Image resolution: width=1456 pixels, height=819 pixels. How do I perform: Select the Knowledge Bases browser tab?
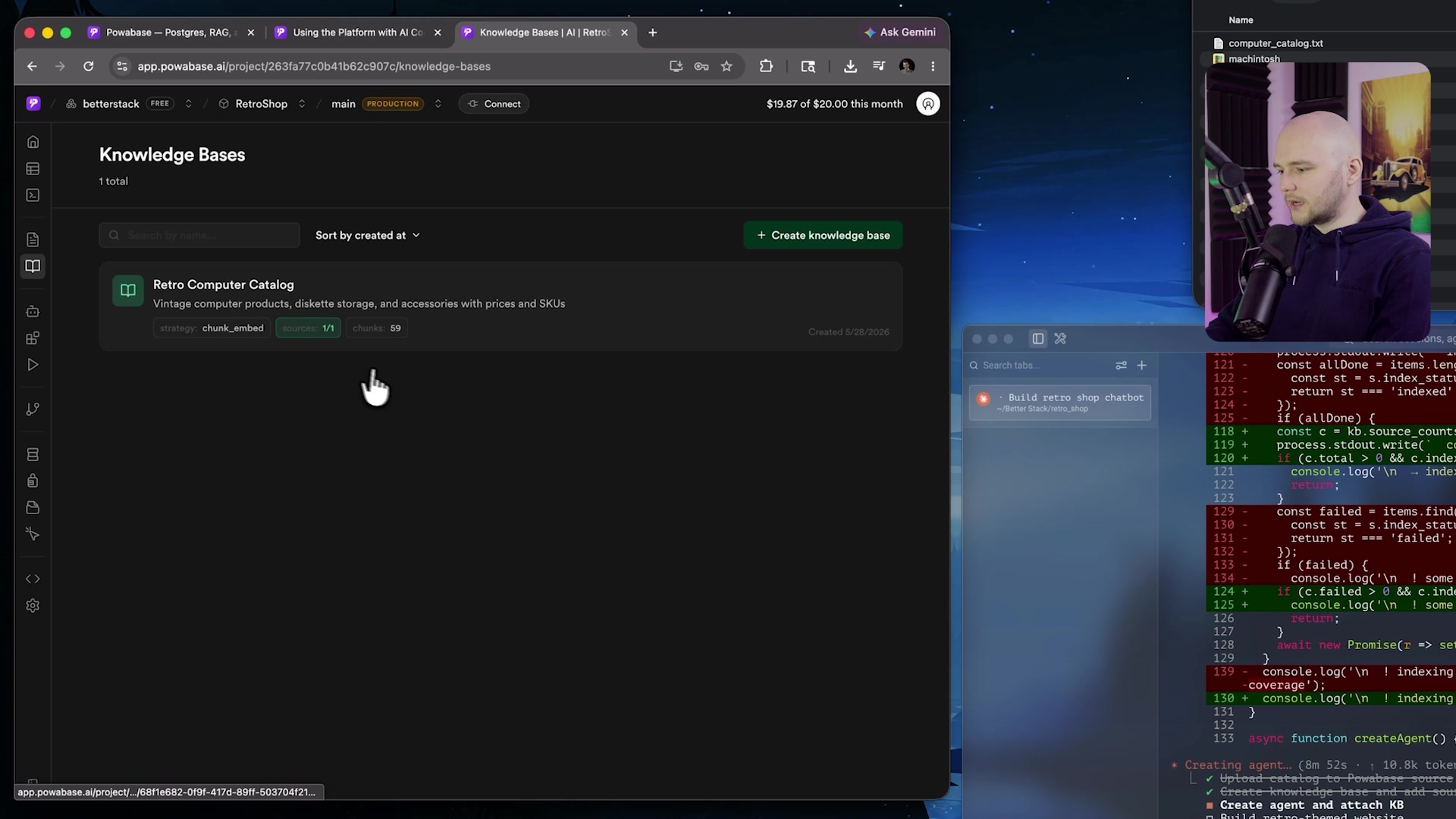click(544, 33)
